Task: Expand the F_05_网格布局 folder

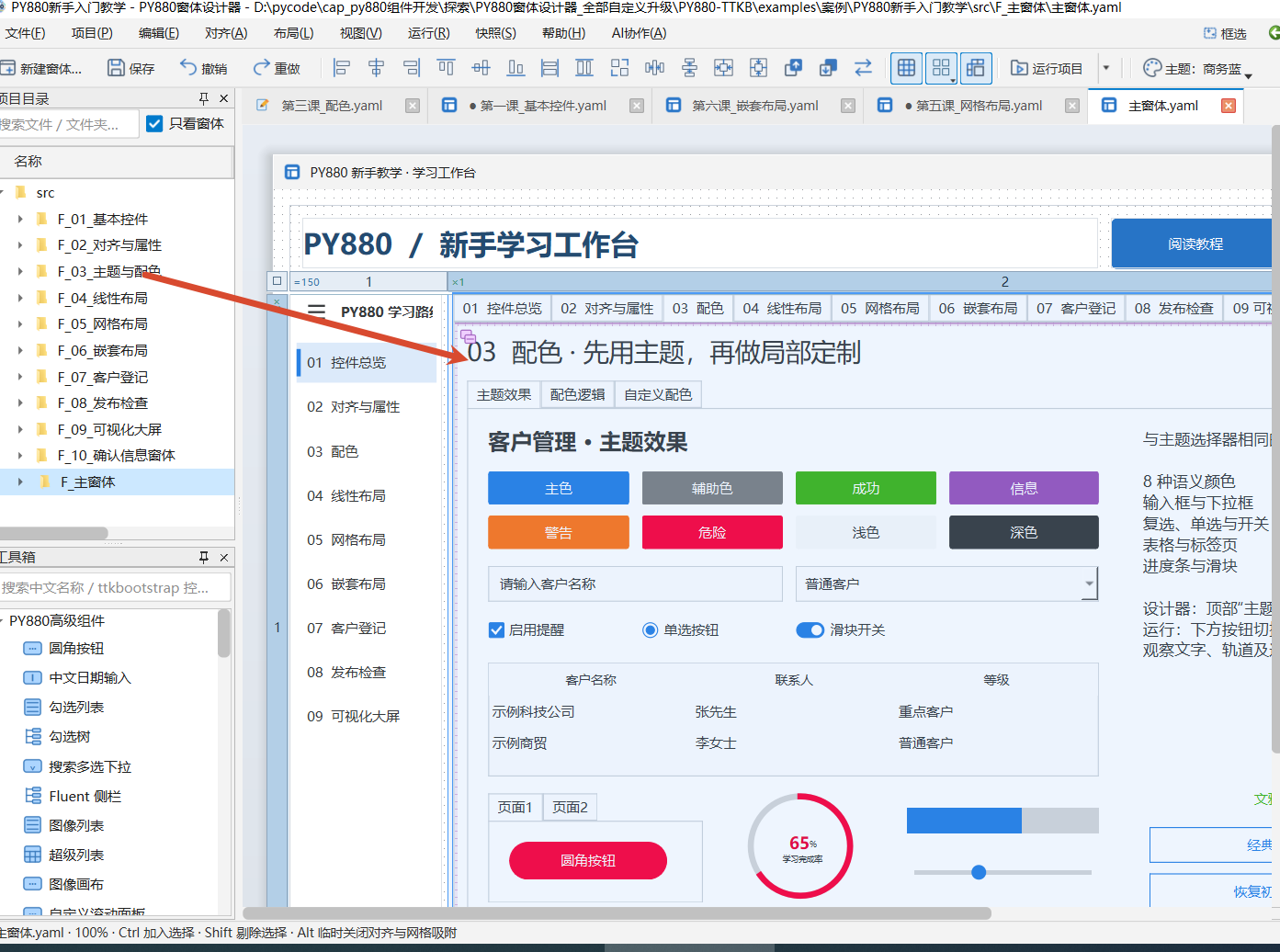Action: 20,324
